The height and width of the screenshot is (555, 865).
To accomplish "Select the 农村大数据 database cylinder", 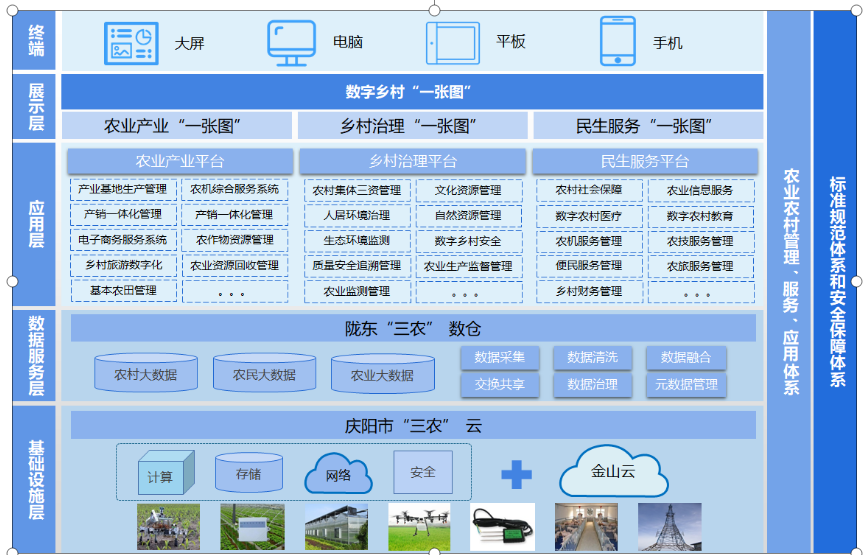I will pyautogui.click(x=145, y=374).
